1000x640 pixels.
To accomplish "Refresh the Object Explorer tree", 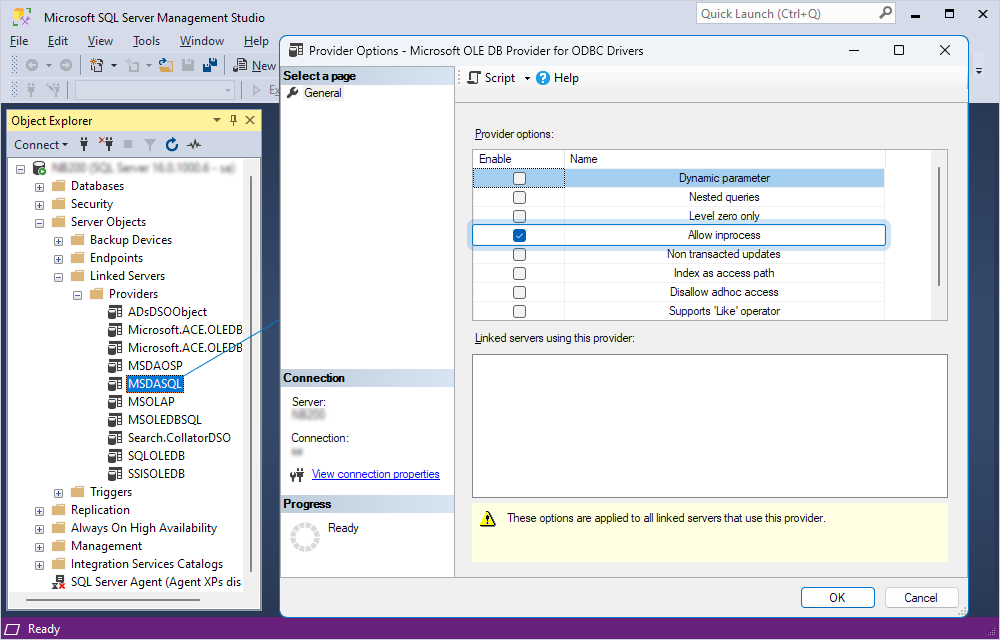I will point(171,144).
